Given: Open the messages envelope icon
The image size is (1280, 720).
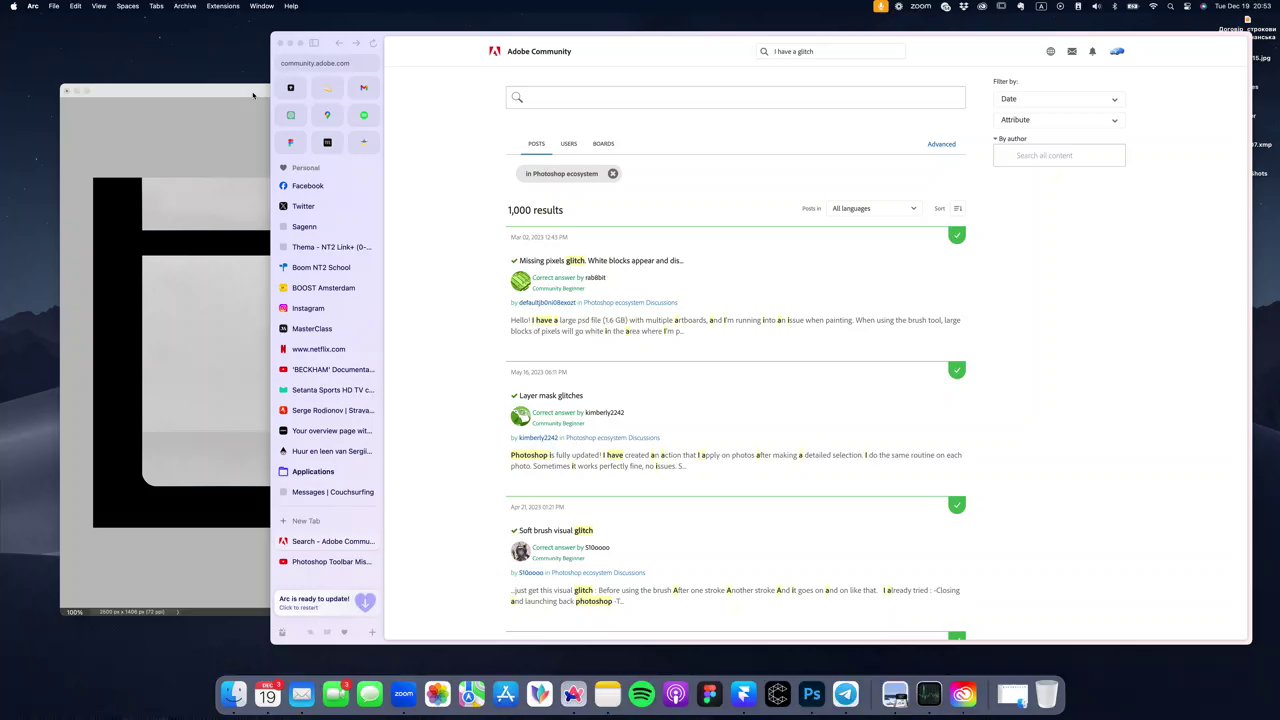Looking at the screenshot, I should click(x=1071, y=51).
